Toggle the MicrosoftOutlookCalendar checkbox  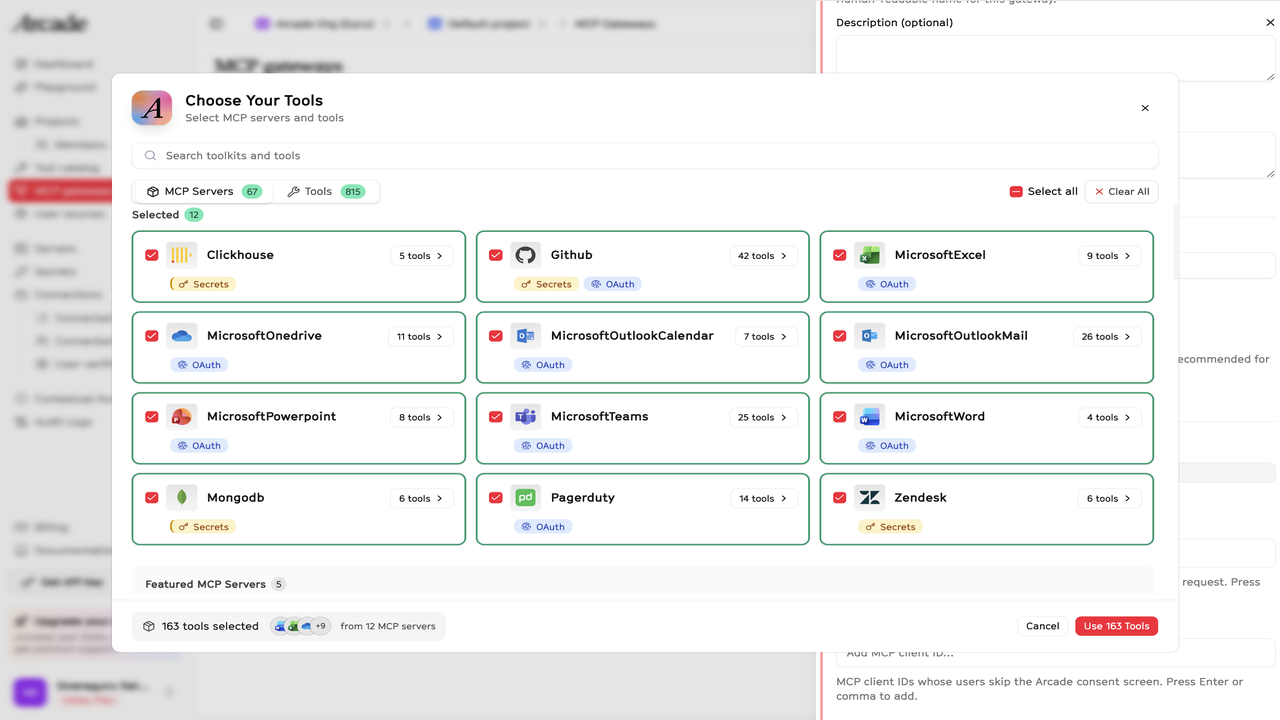point(496,336)
